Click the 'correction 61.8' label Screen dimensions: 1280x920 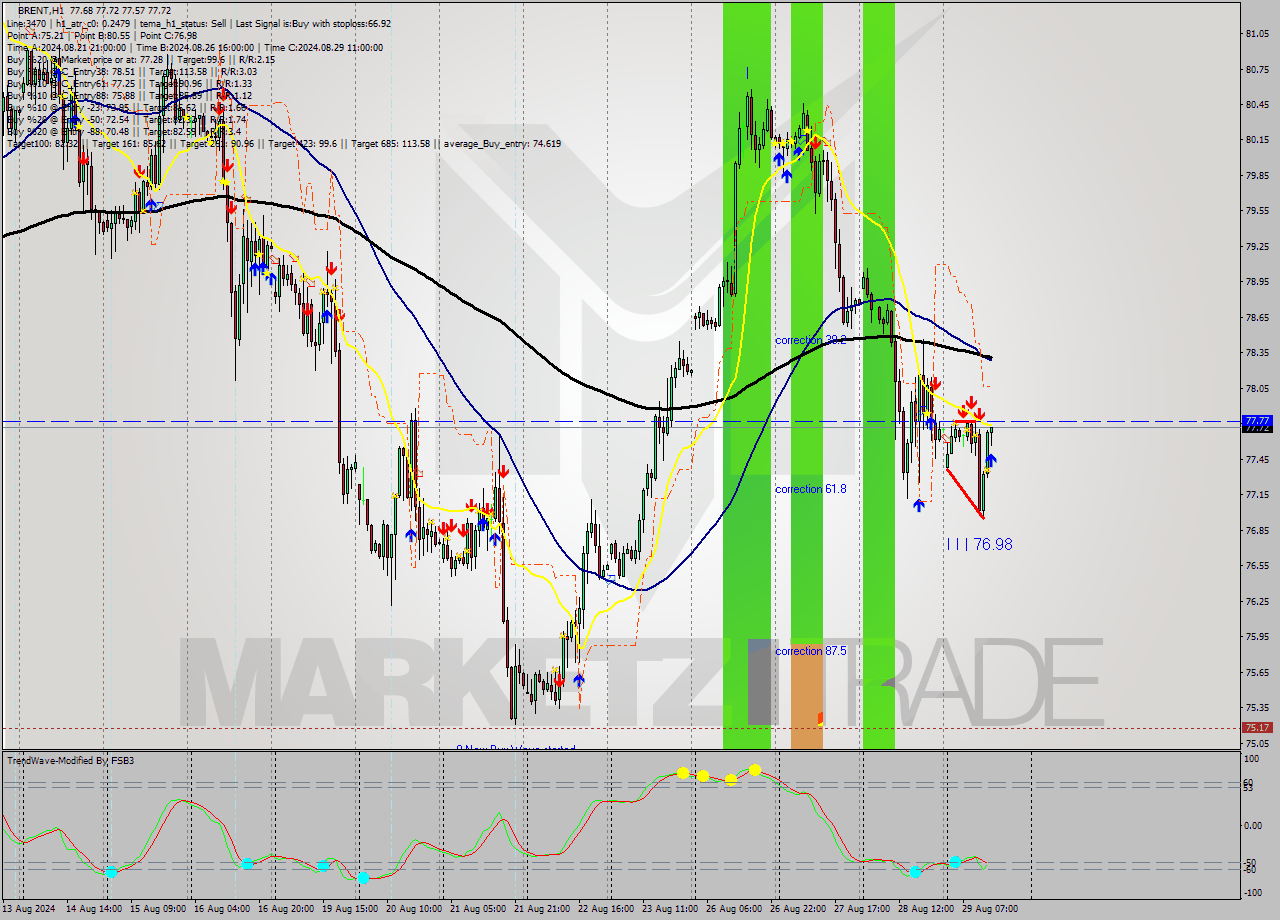coord(811,489)
